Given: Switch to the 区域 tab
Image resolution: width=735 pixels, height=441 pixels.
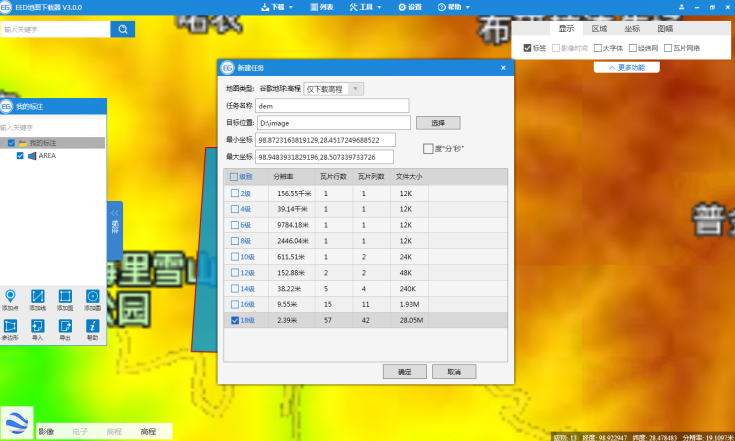Looking at the screenshot, I should pyautogui.click(x=599, y=29).
